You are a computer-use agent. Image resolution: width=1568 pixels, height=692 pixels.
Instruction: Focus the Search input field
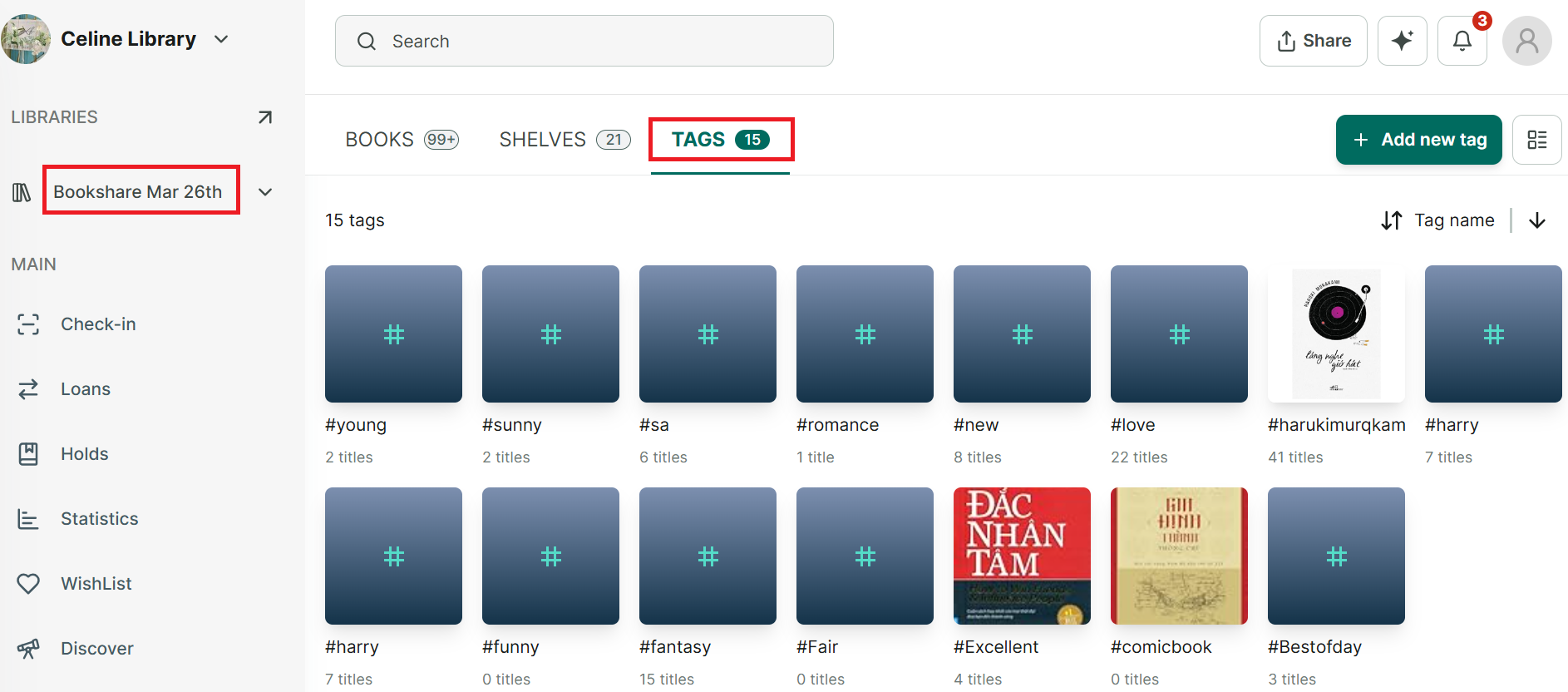[x=584, y=41]
